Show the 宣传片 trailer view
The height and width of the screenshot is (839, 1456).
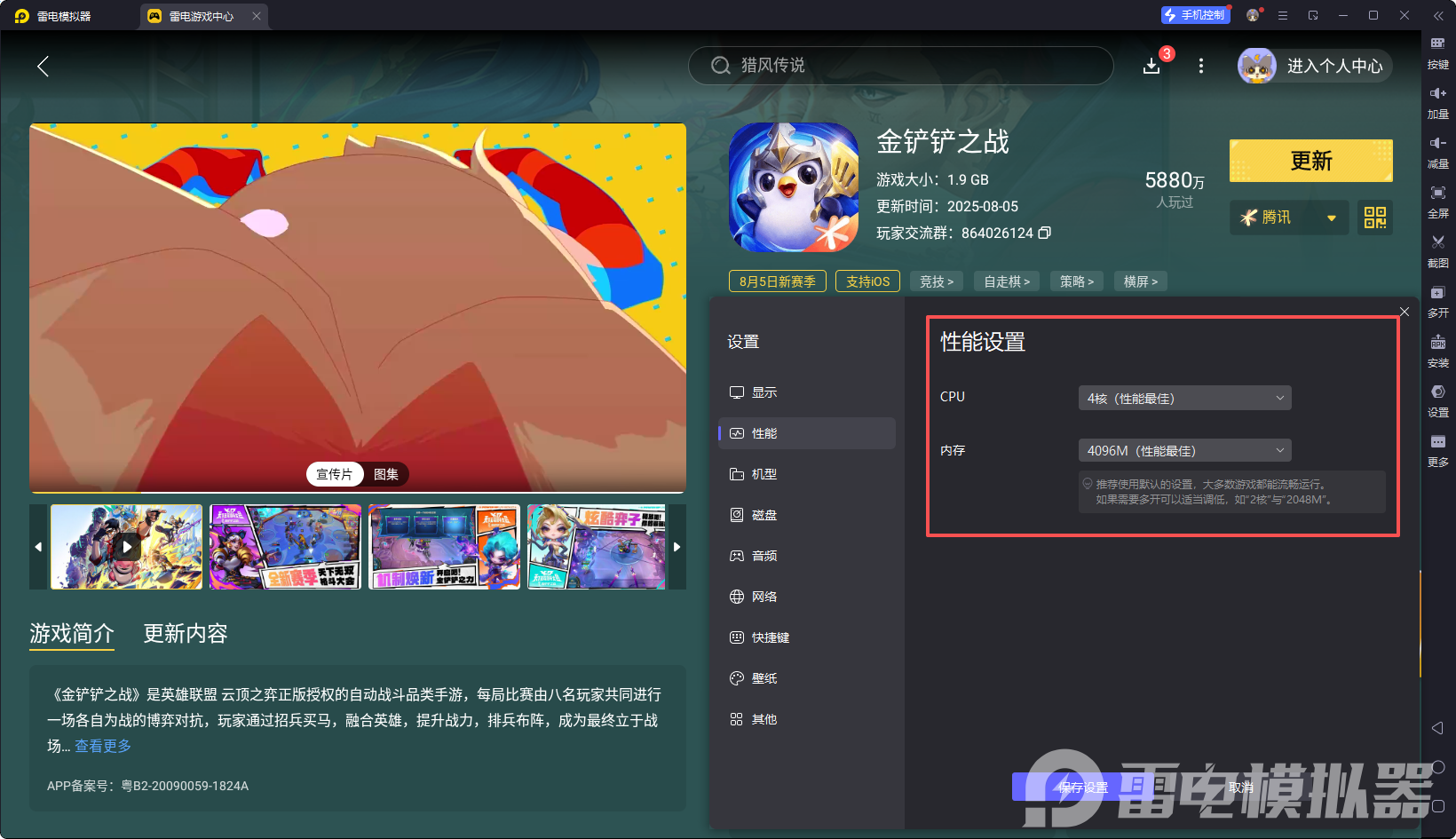coord(335,474)
